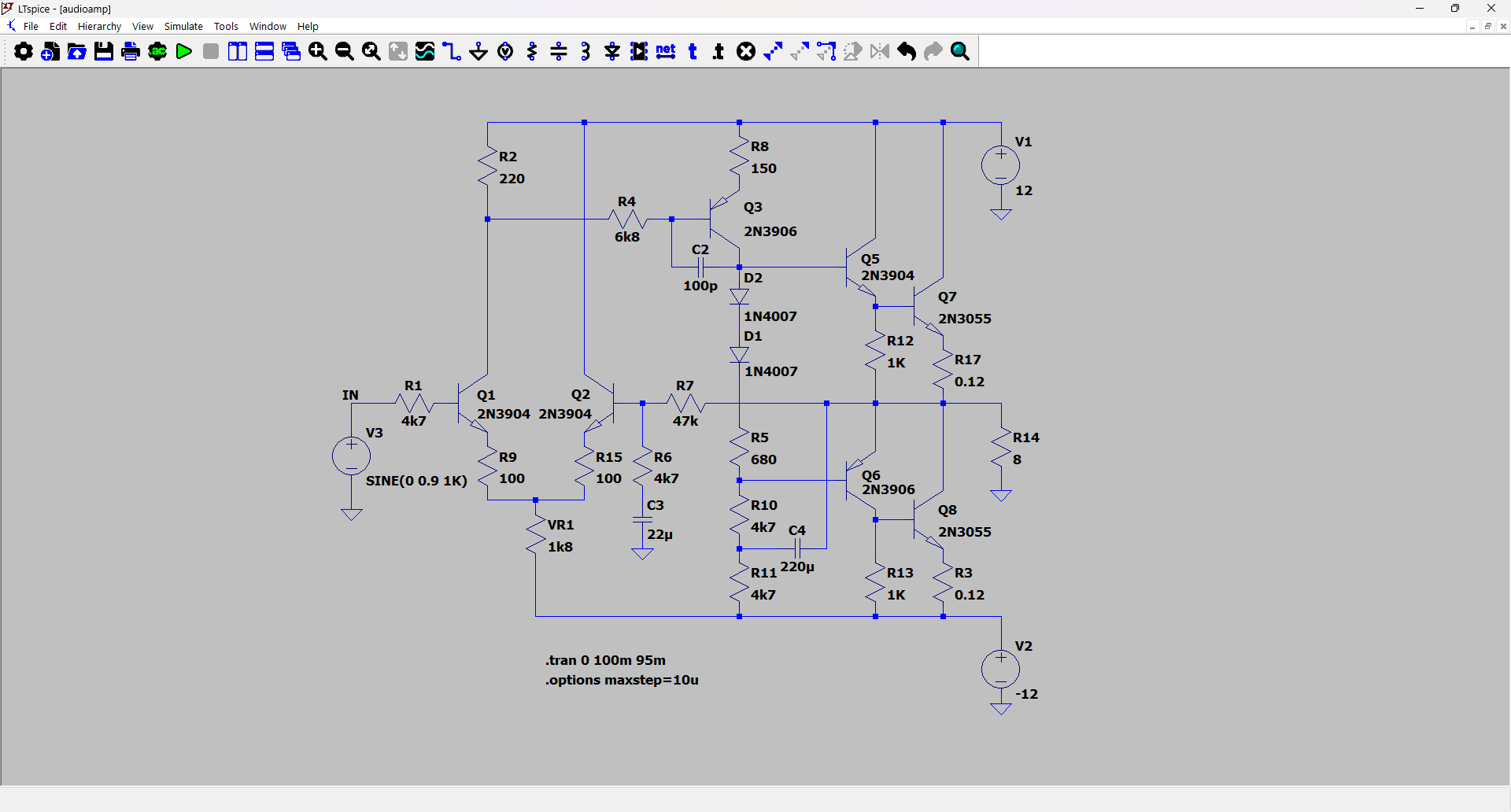
Task: Open the settings gear in toolbar
Action: [24, 52]
